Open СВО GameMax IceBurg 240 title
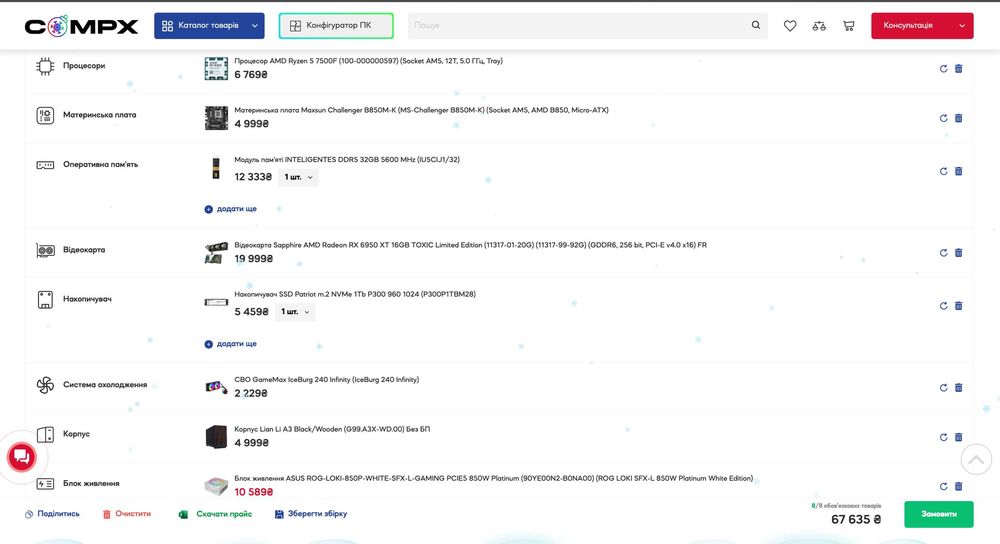The height and width of the screenshot is (544, 1000). point(327,379)
